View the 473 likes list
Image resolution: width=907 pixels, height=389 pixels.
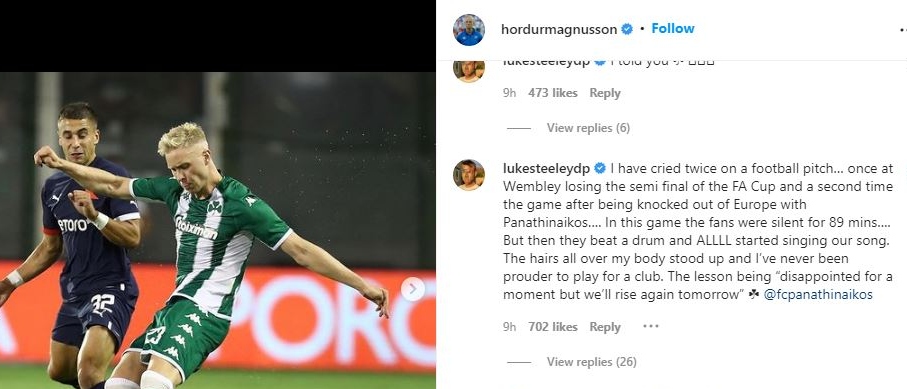pyautogui.click(x=552, y=93)
